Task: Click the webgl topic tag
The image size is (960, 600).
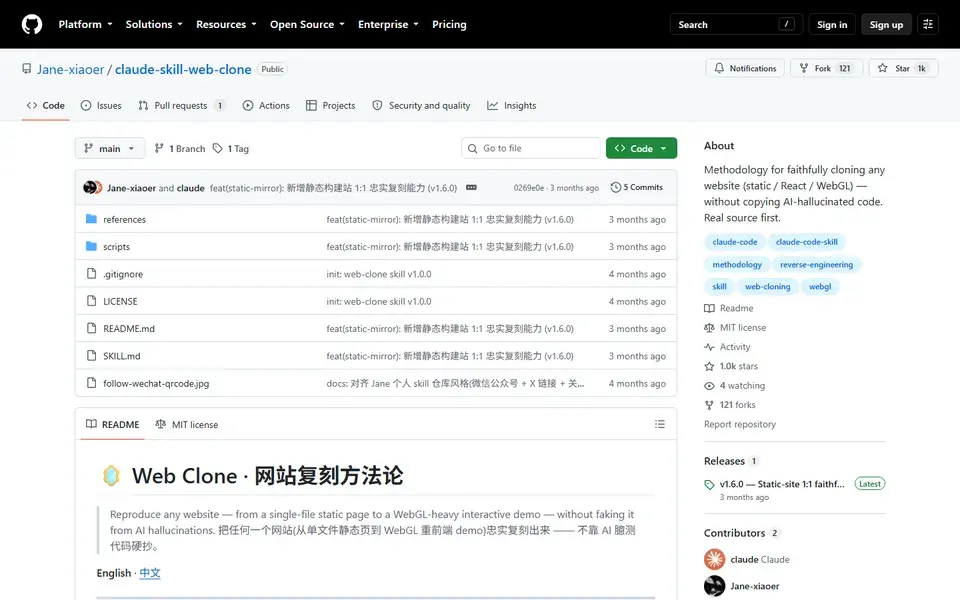Action: pyautogui.click(x=820, y=287)
